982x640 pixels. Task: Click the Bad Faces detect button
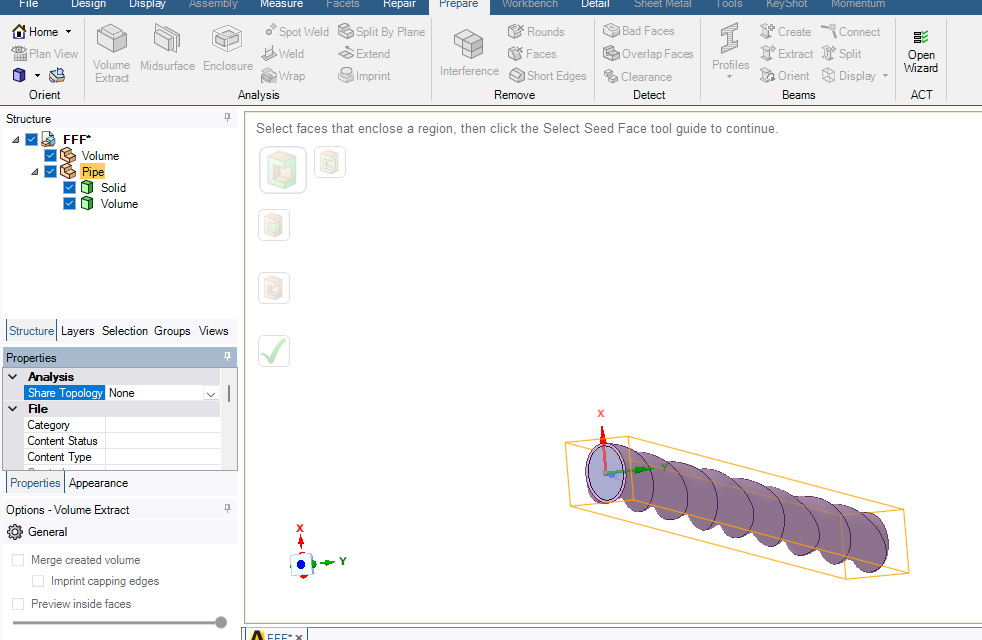[638, 31]
